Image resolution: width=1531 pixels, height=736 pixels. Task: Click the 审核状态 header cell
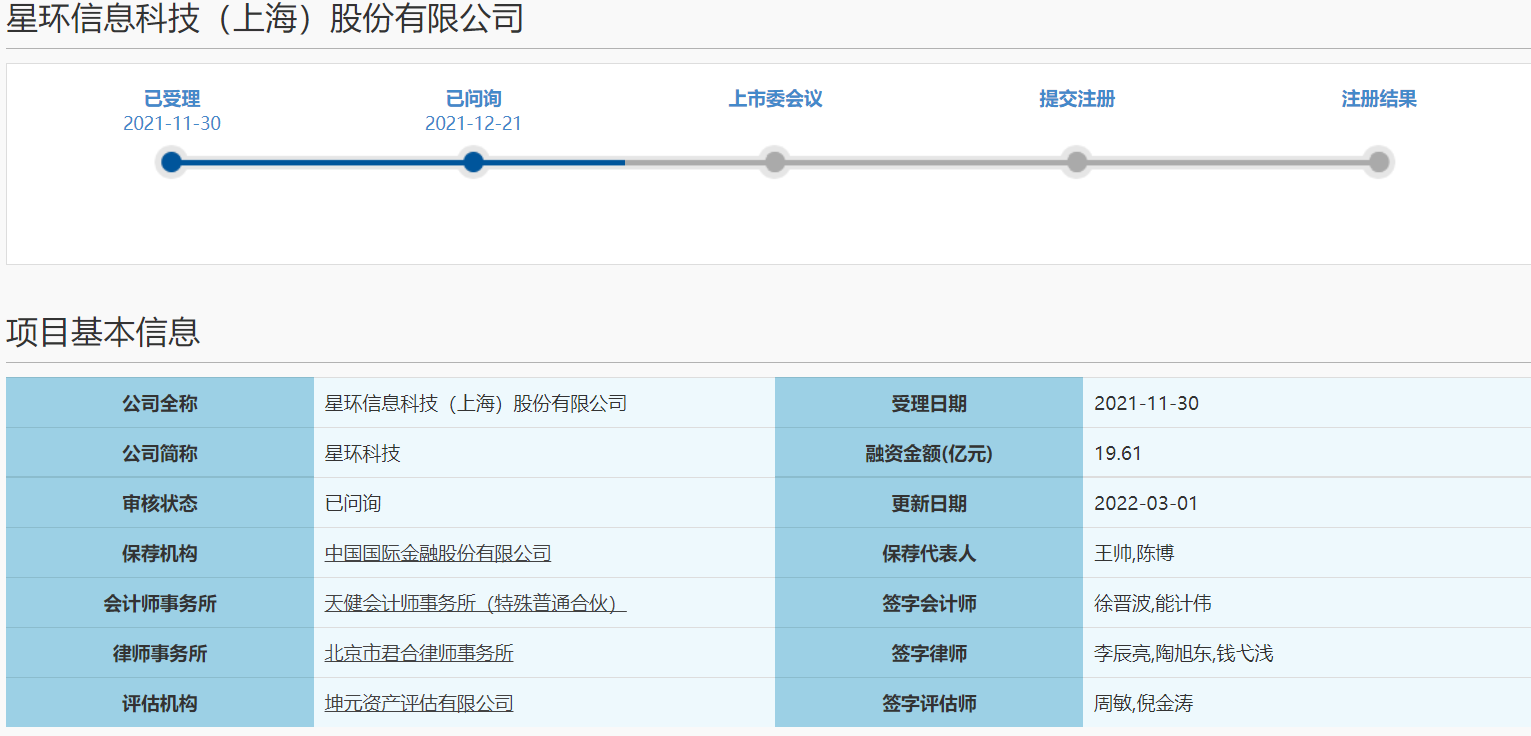160,503
